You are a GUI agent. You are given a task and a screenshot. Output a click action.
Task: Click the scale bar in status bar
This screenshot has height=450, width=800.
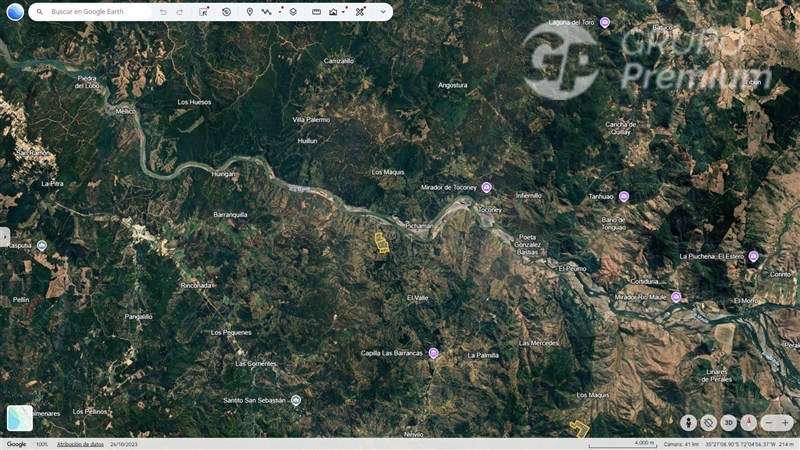tap(622, 444)
